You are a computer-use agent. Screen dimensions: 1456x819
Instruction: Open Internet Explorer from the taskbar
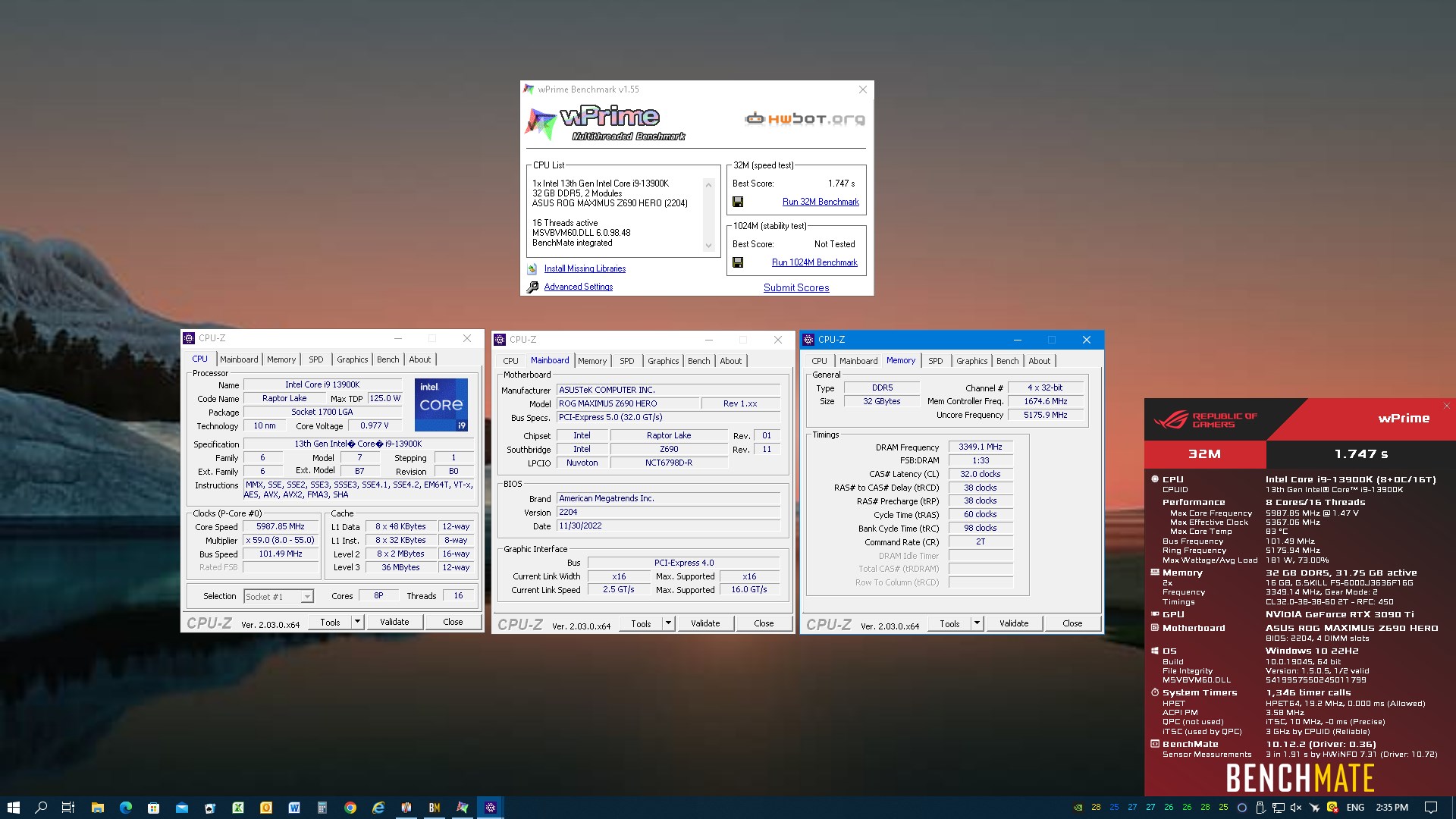coord(378,808)
